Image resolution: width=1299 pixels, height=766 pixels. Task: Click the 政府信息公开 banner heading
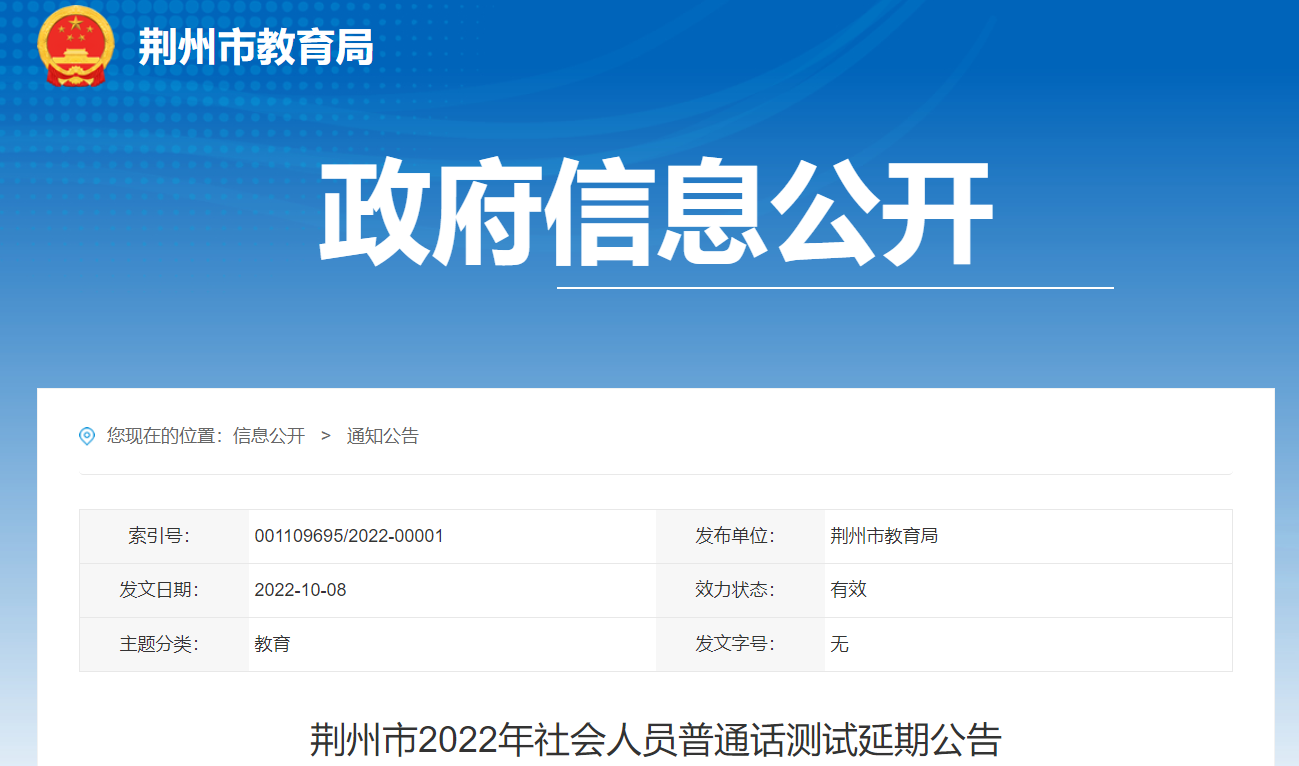click(655, 213)
